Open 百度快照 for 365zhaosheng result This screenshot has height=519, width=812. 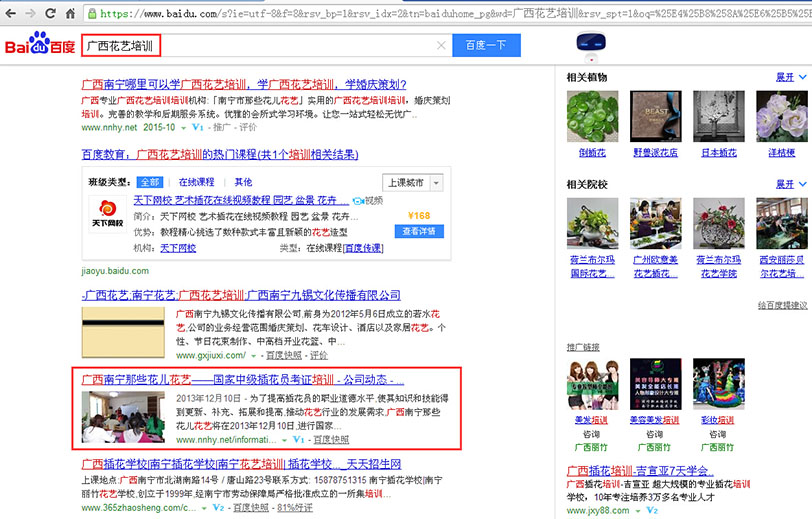pyautogui.click(x=251, y=508)
